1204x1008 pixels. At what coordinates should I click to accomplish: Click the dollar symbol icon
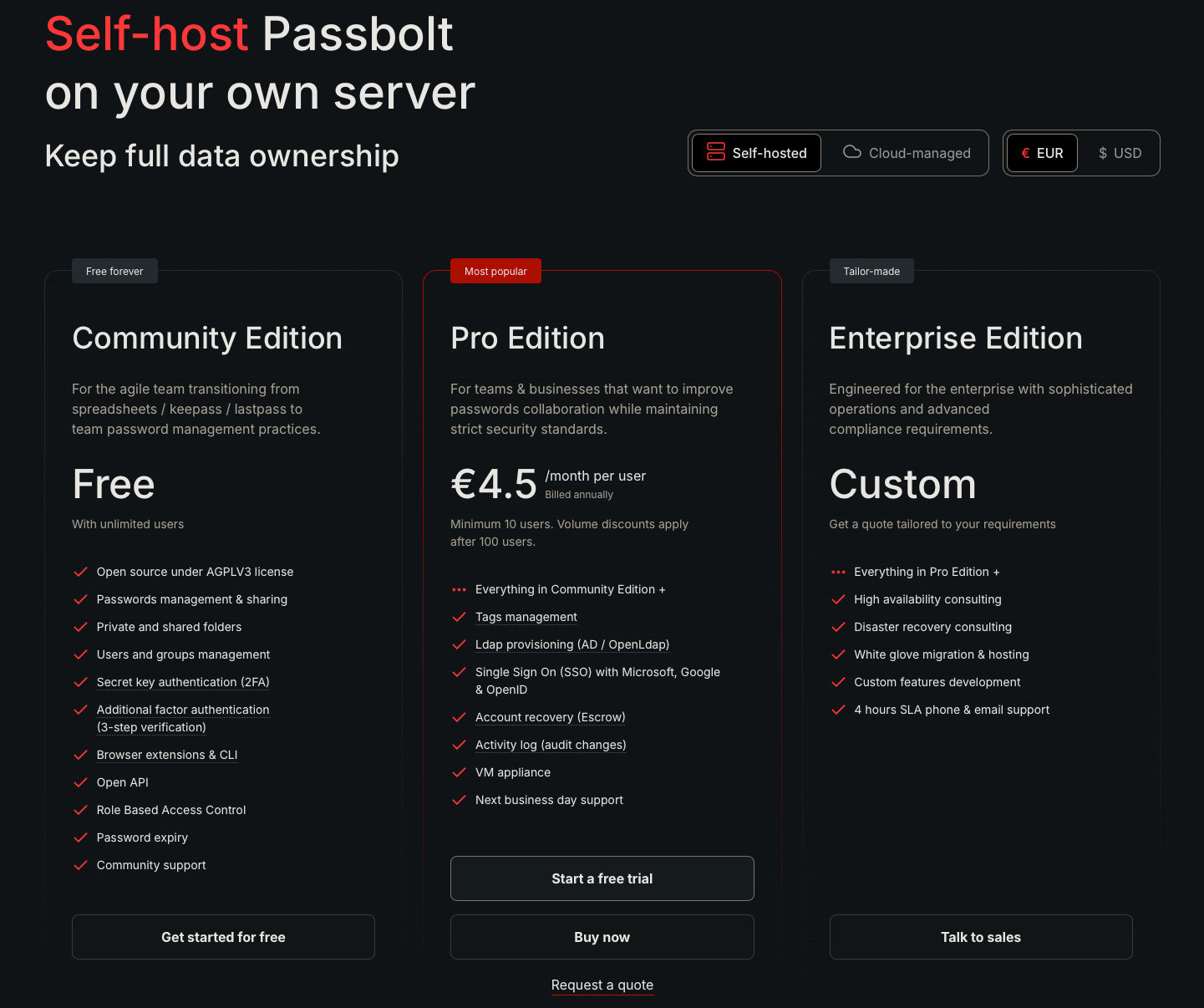(1103, 153)
